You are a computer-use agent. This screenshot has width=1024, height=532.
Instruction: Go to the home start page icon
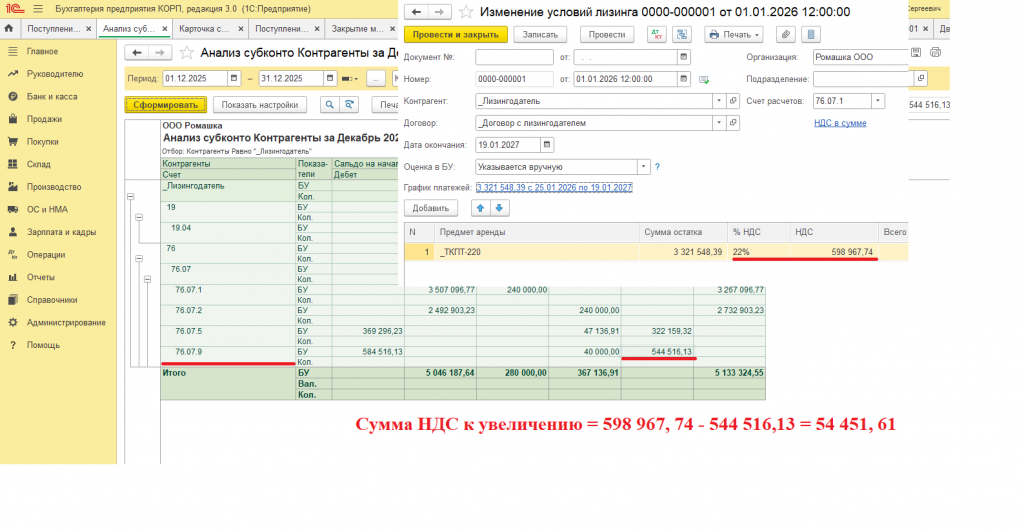click(8, 29)
